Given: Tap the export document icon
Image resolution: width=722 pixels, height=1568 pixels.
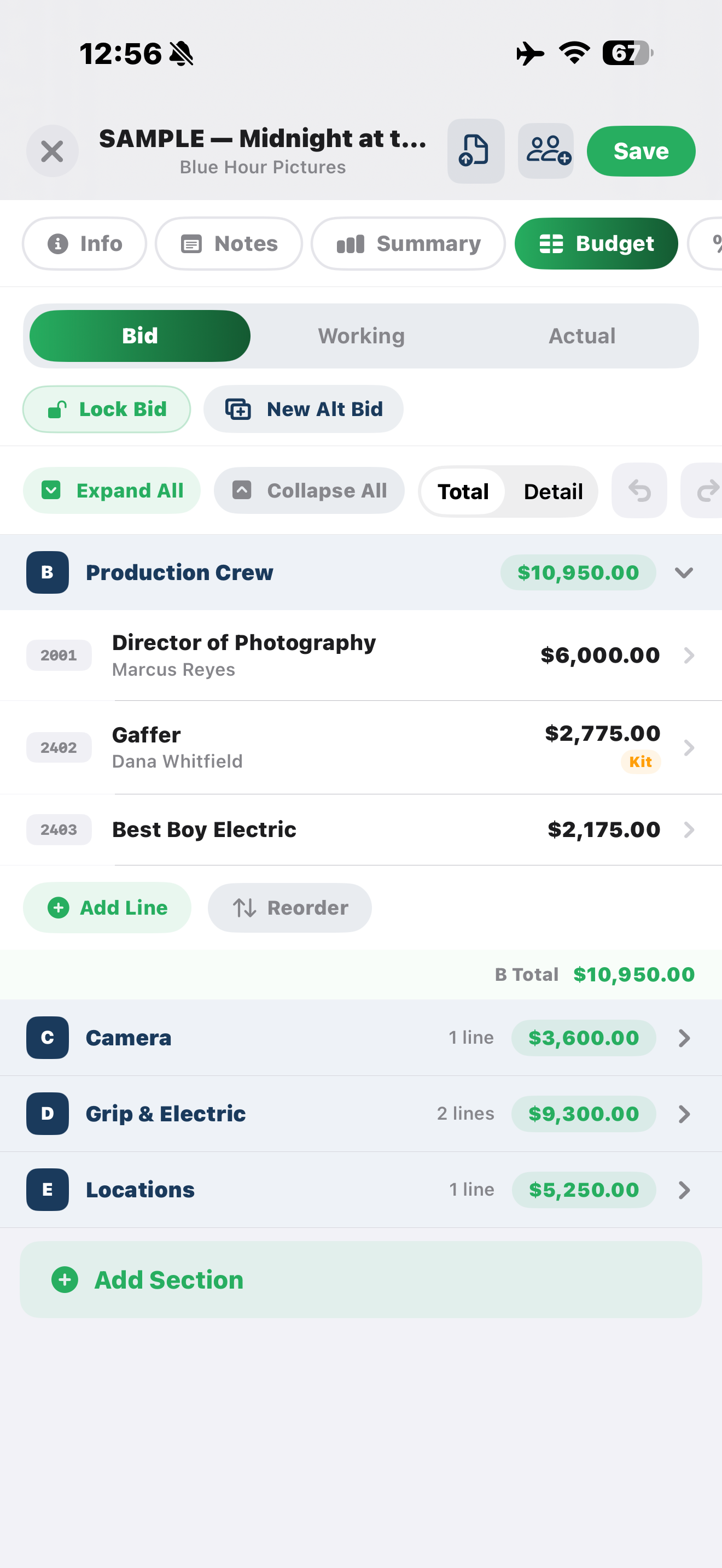Looking at the screenshot, I should click(475, 151).
